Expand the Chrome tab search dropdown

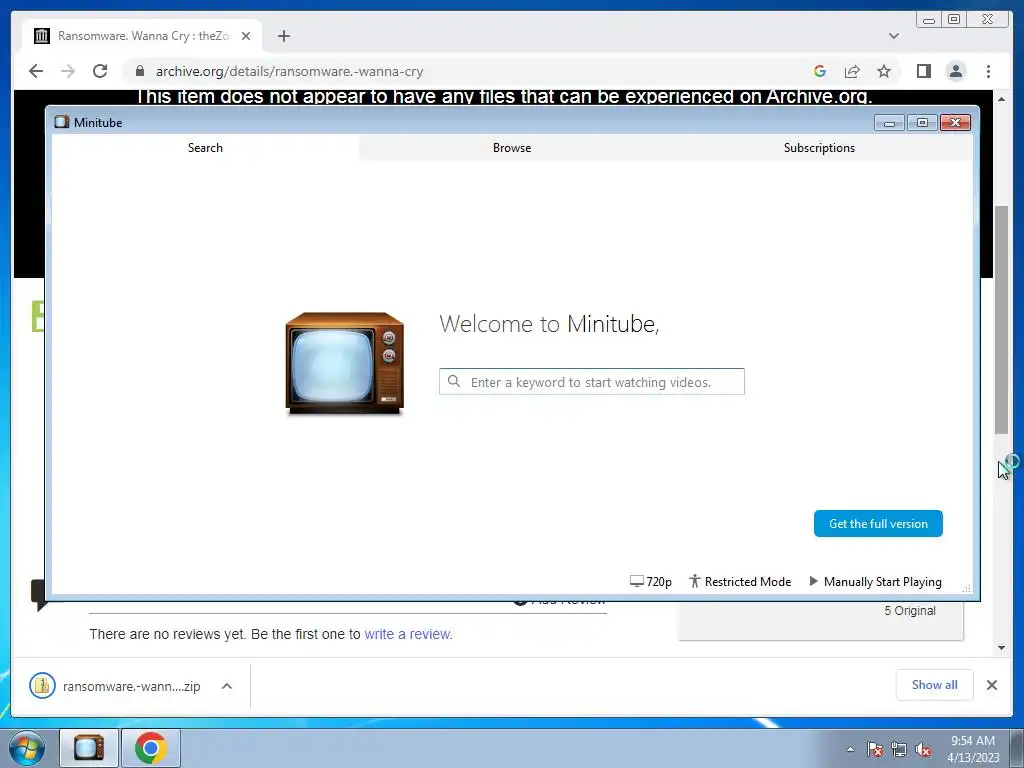(x=893, y=36)
